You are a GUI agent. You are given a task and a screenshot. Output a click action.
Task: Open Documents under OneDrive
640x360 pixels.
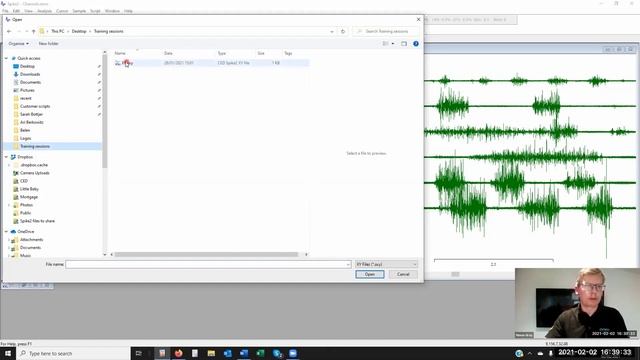point(31,248)
